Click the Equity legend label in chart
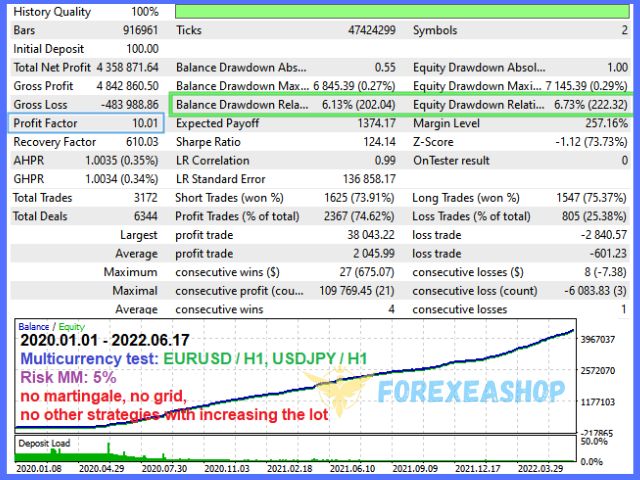Viewport: 640px width, 480px height. [x=71, y=327]
